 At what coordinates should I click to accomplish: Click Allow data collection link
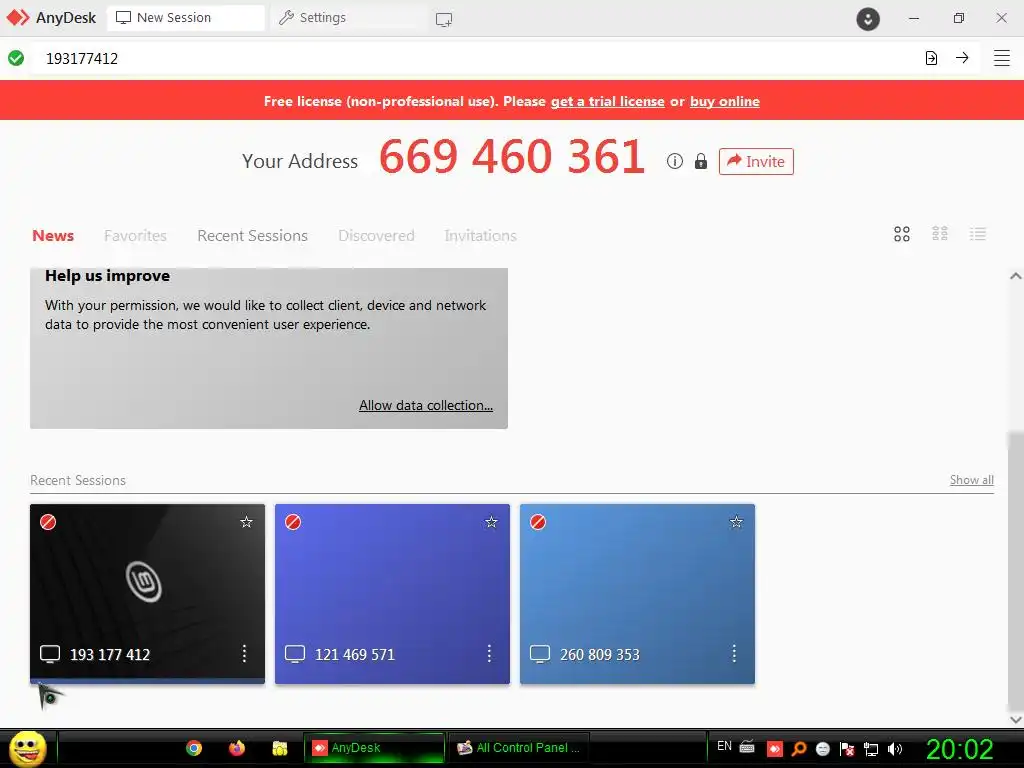pos(426,405)
